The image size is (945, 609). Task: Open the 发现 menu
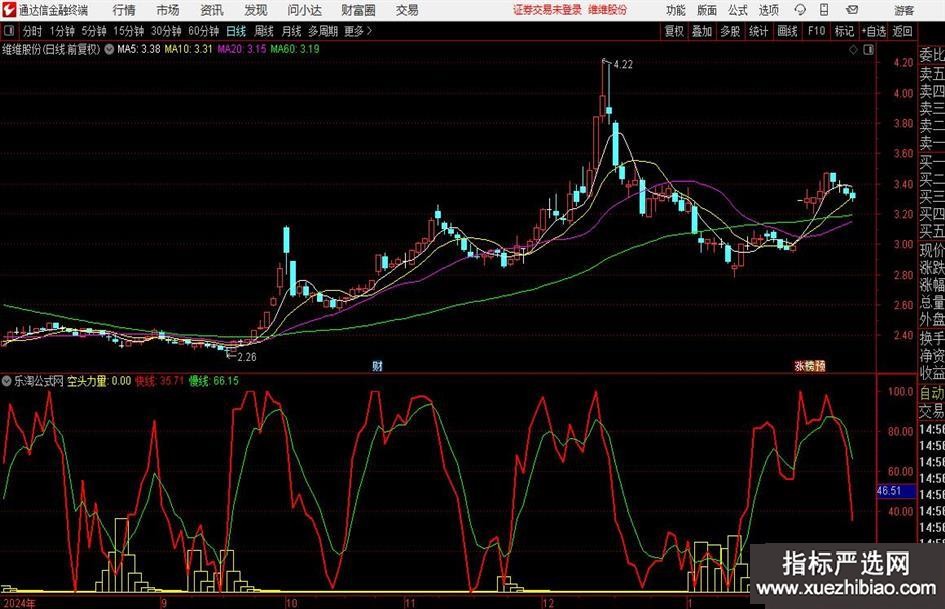coord(256,10)
